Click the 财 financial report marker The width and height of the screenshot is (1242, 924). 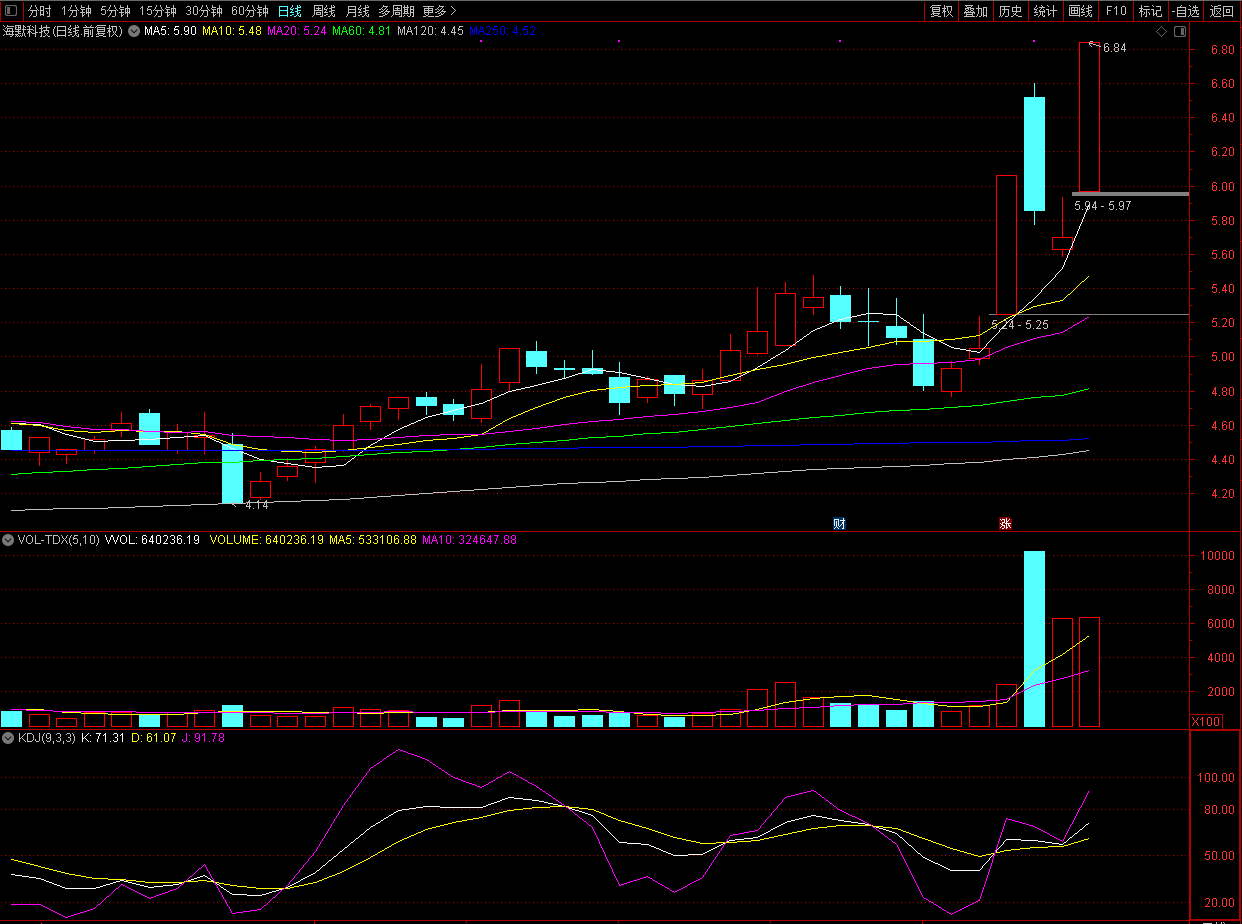pyautogui.click(x=839, y=523)
